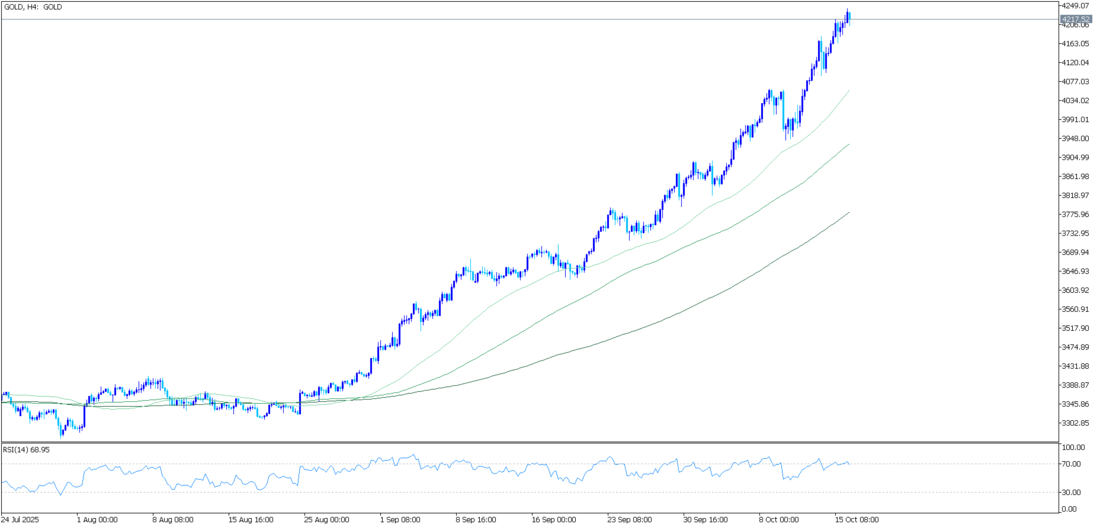The image size is (1100, 527).
Task: Select the fastest light green moving average end
Action: click(x=848, y=91)
